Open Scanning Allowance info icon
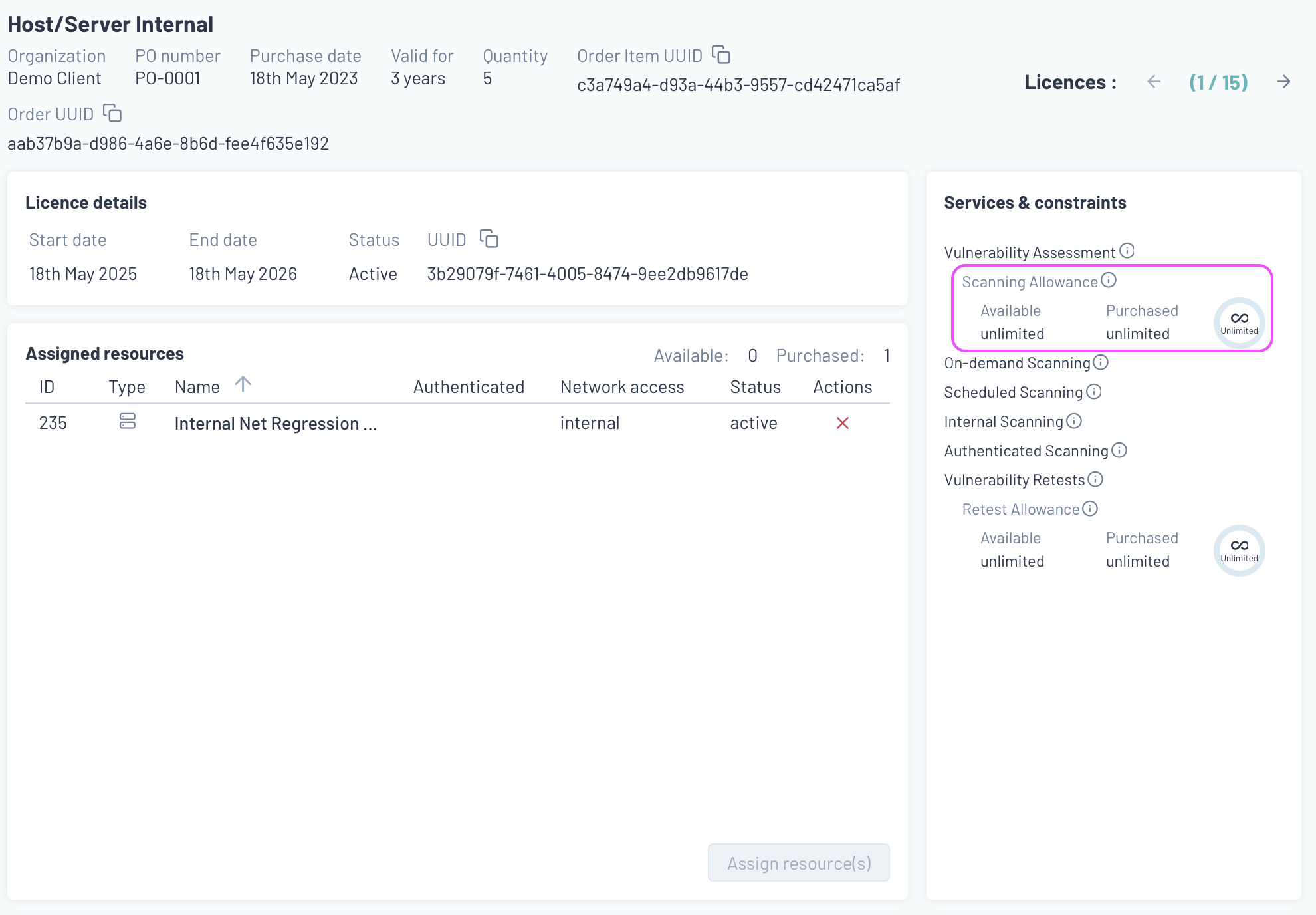The height and width of the screenshot is (915, 1316). click(x=1109, y=280)
